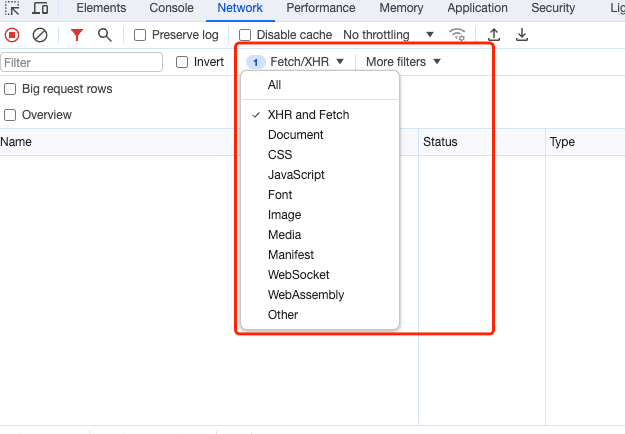Open the Memory tab
This screenshot has width=625, height=434.
[x=401, y=8]
